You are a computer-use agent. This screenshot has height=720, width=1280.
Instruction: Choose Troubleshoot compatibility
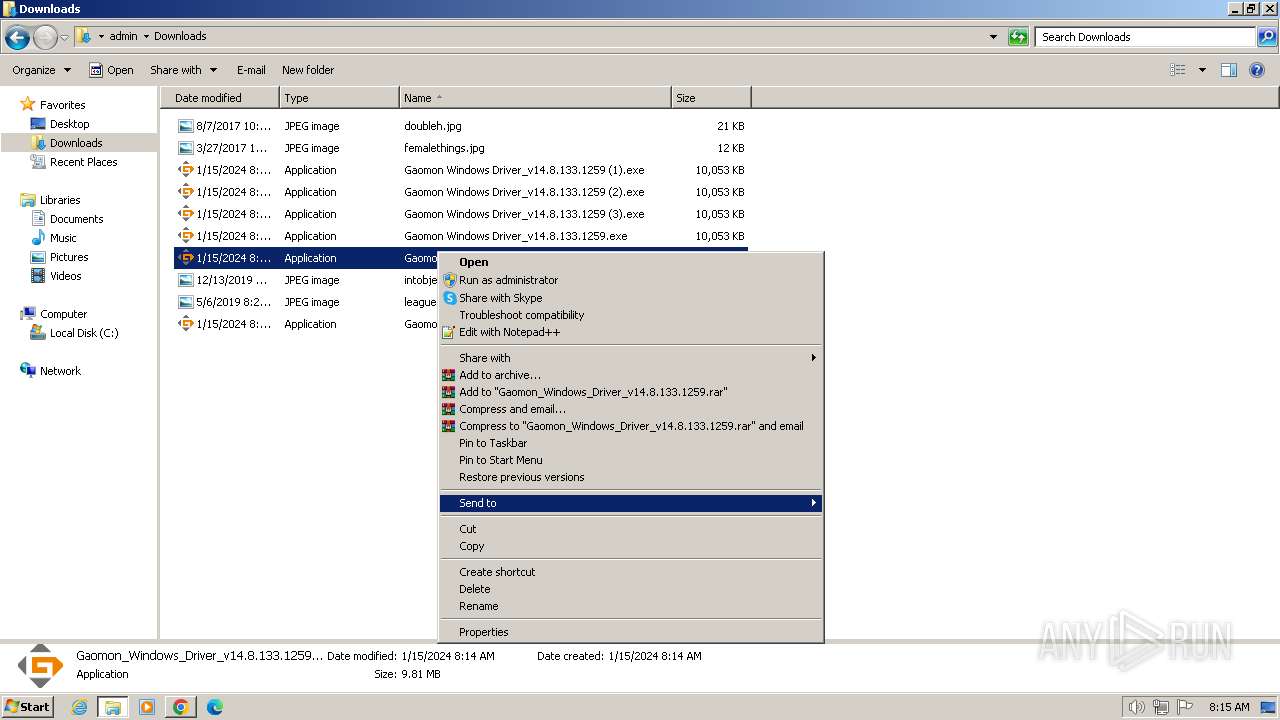630,315
